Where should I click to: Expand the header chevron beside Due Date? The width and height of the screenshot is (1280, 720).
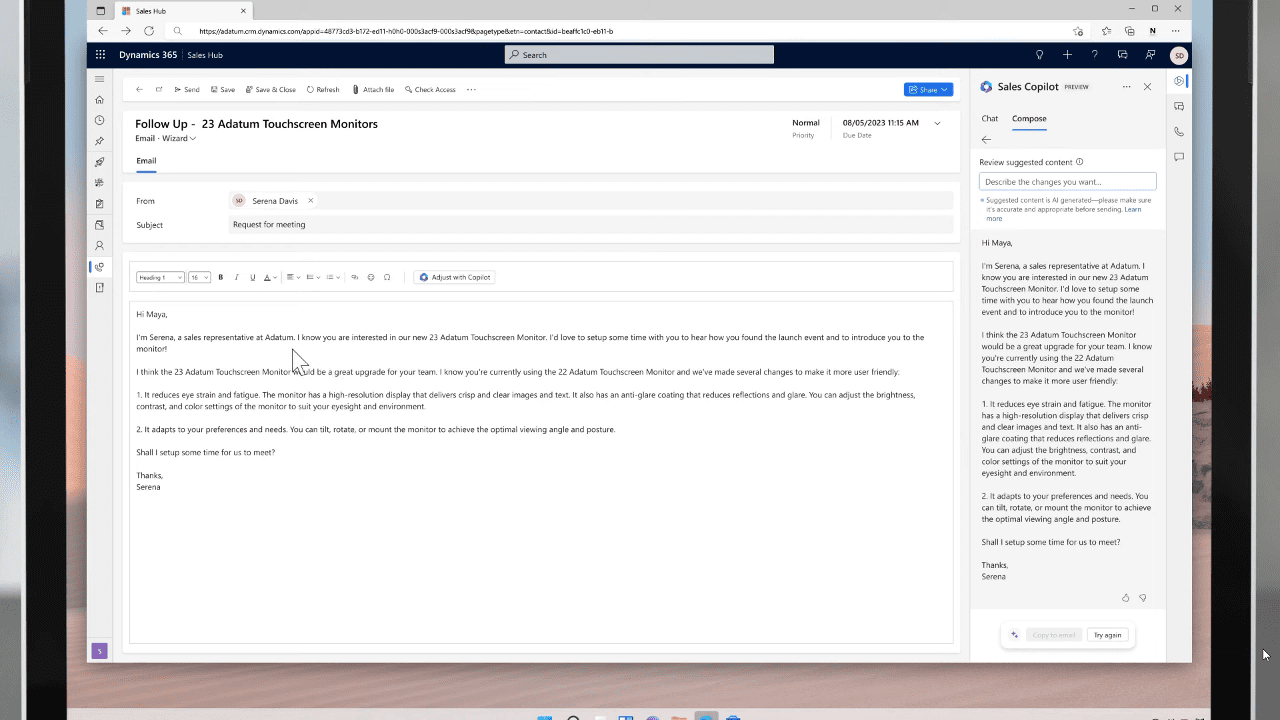[937, 123]
